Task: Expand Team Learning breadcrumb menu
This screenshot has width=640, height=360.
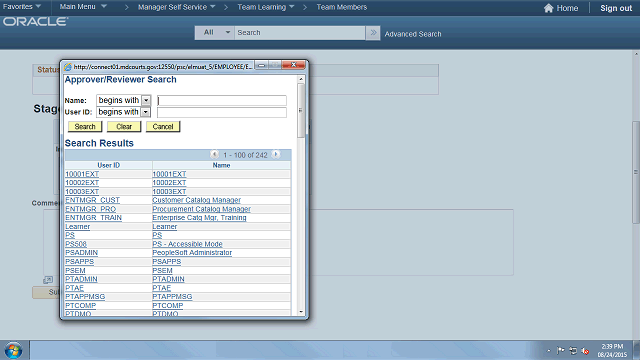Action: 266,7
